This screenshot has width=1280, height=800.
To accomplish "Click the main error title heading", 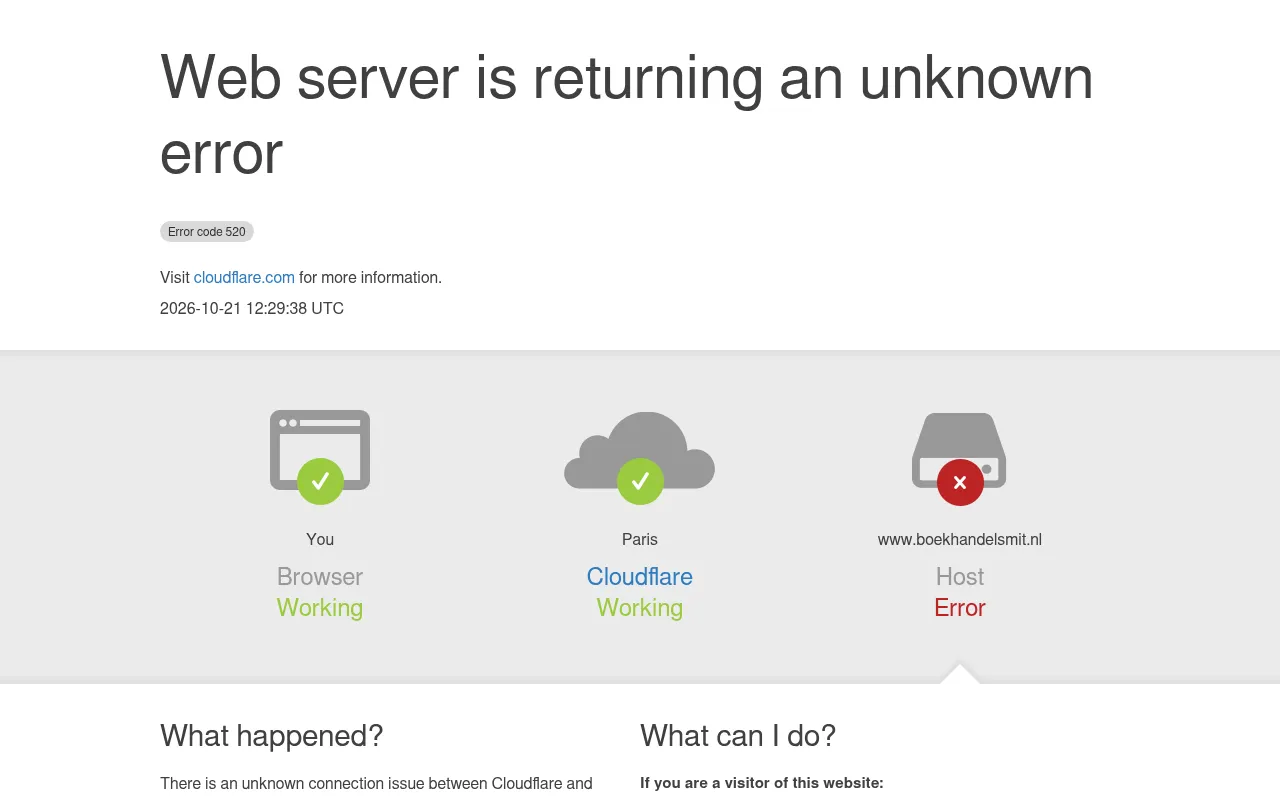I will (x=627, y=114).
